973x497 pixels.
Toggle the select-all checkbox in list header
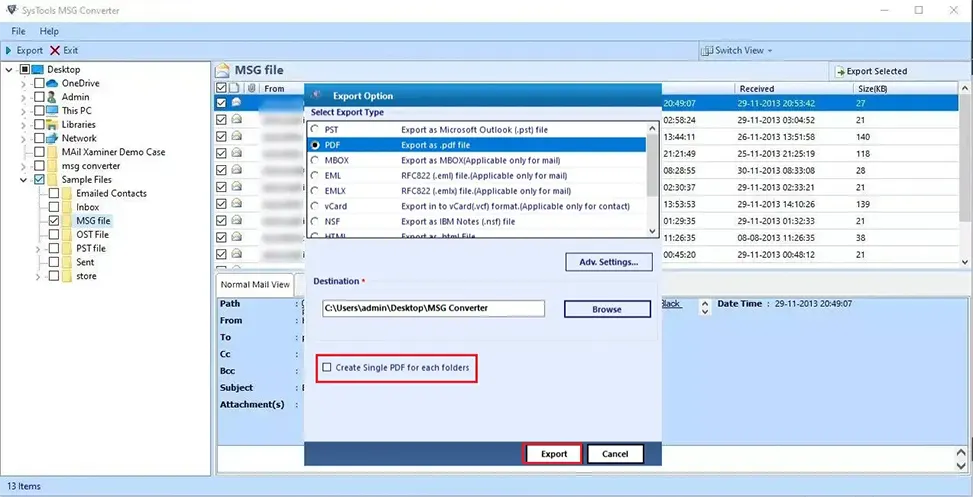coord(221,88)
